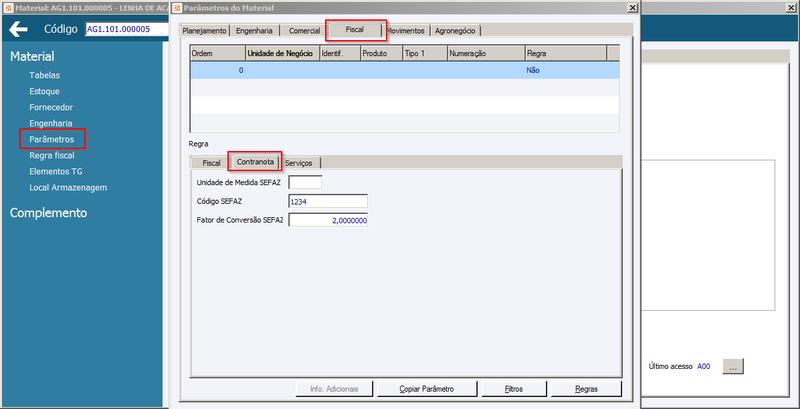Select the grid cell with Ordem 0
Screen dimensions: 800x409
(x=218, y=70)
